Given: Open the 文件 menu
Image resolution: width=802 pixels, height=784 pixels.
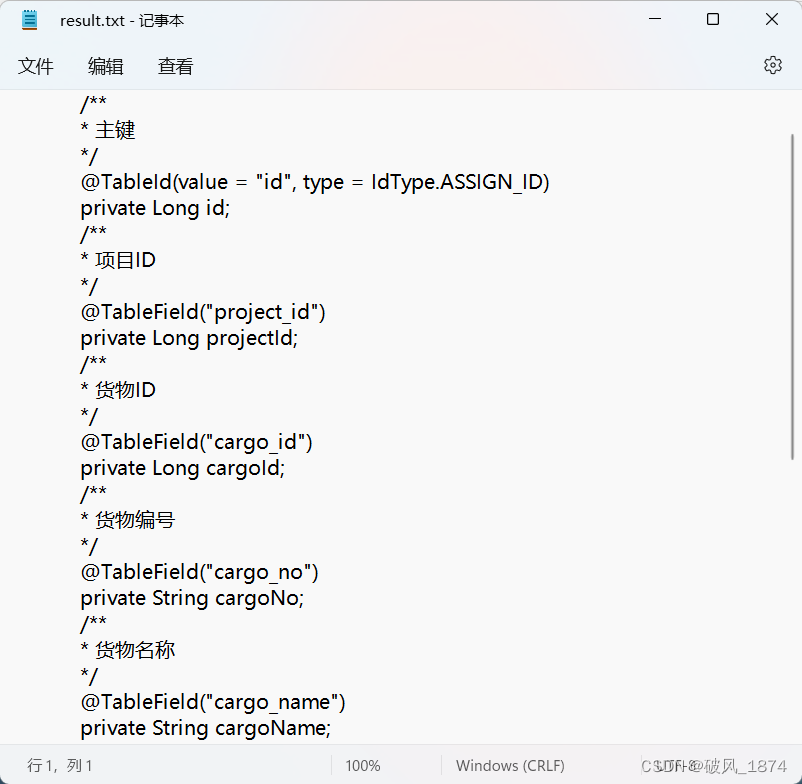Looking at the screenshot, I should pyautogui.click(x=35, y=66).
